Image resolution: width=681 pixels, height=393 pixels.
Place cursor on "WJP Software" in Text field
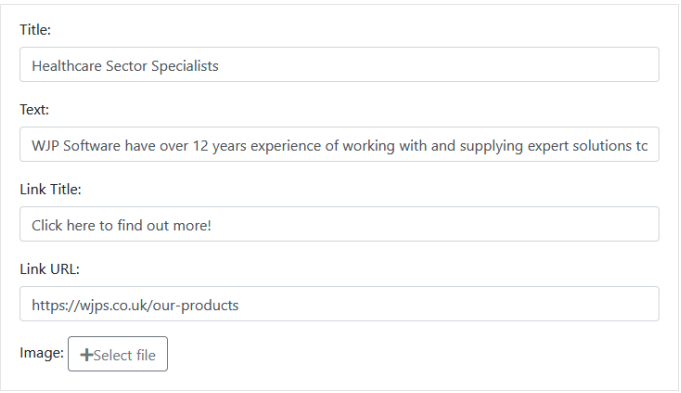(76, 145)
